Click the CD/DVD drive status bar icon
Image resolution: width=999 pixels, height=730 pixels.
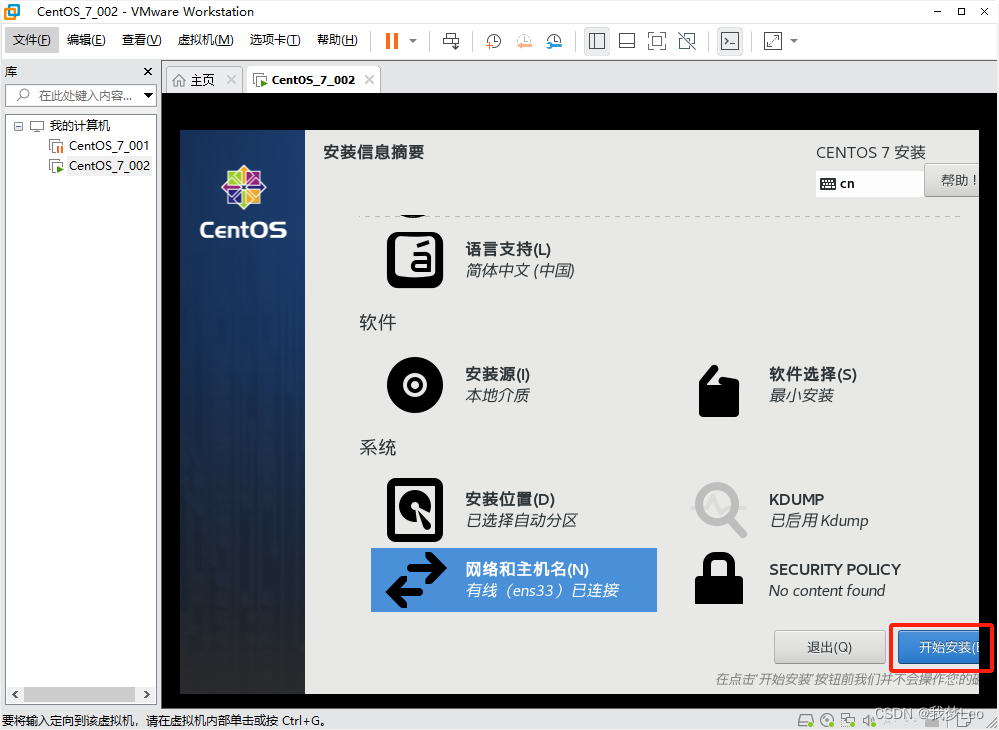[827, 721]
